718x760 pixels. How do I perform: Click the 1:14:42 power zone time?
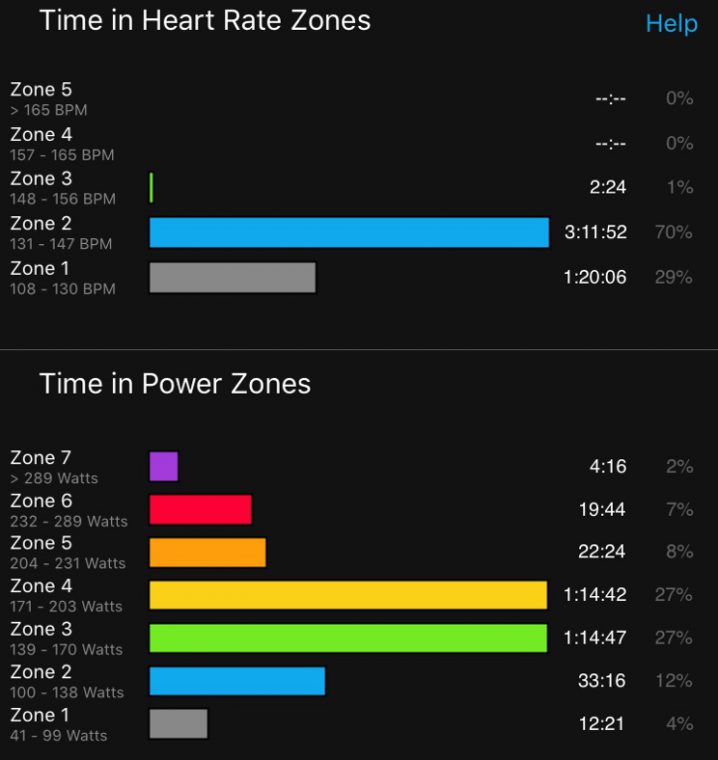[x=594, y=595]
